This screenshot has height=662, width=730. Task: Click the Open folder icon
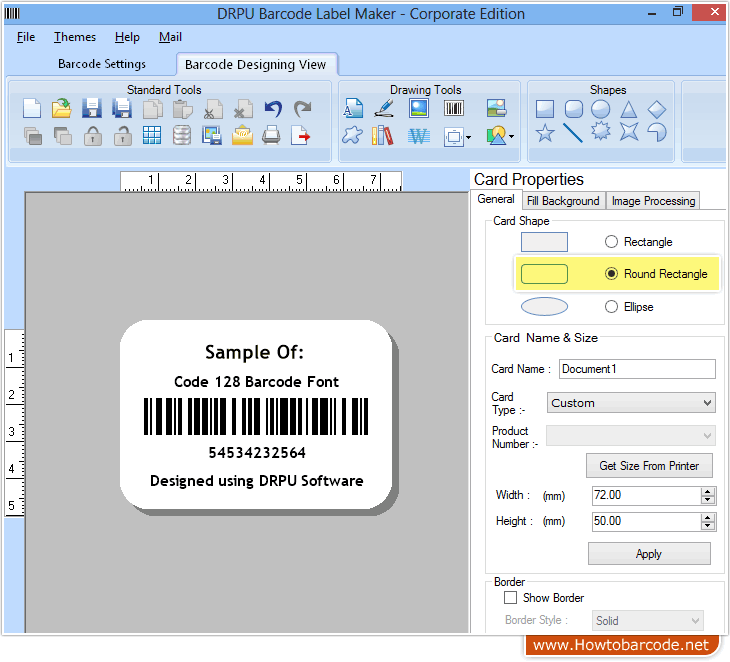click(61, 109)
